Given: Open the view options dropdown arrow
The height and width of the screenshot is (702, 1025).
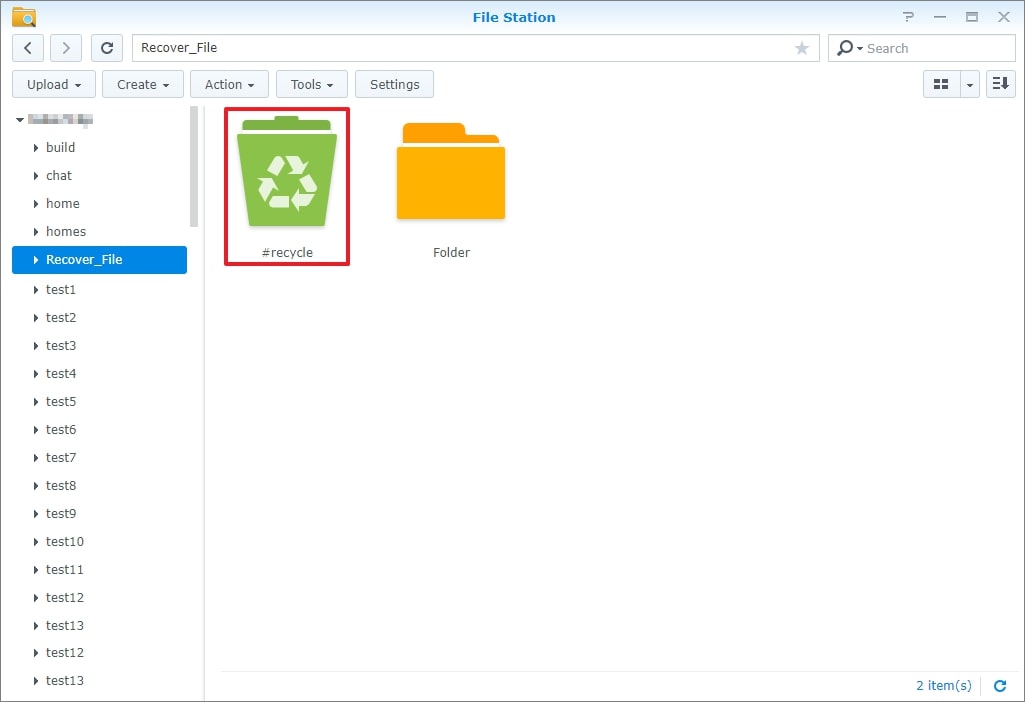Looking at the screenshot, I should (x=968, y=84).
